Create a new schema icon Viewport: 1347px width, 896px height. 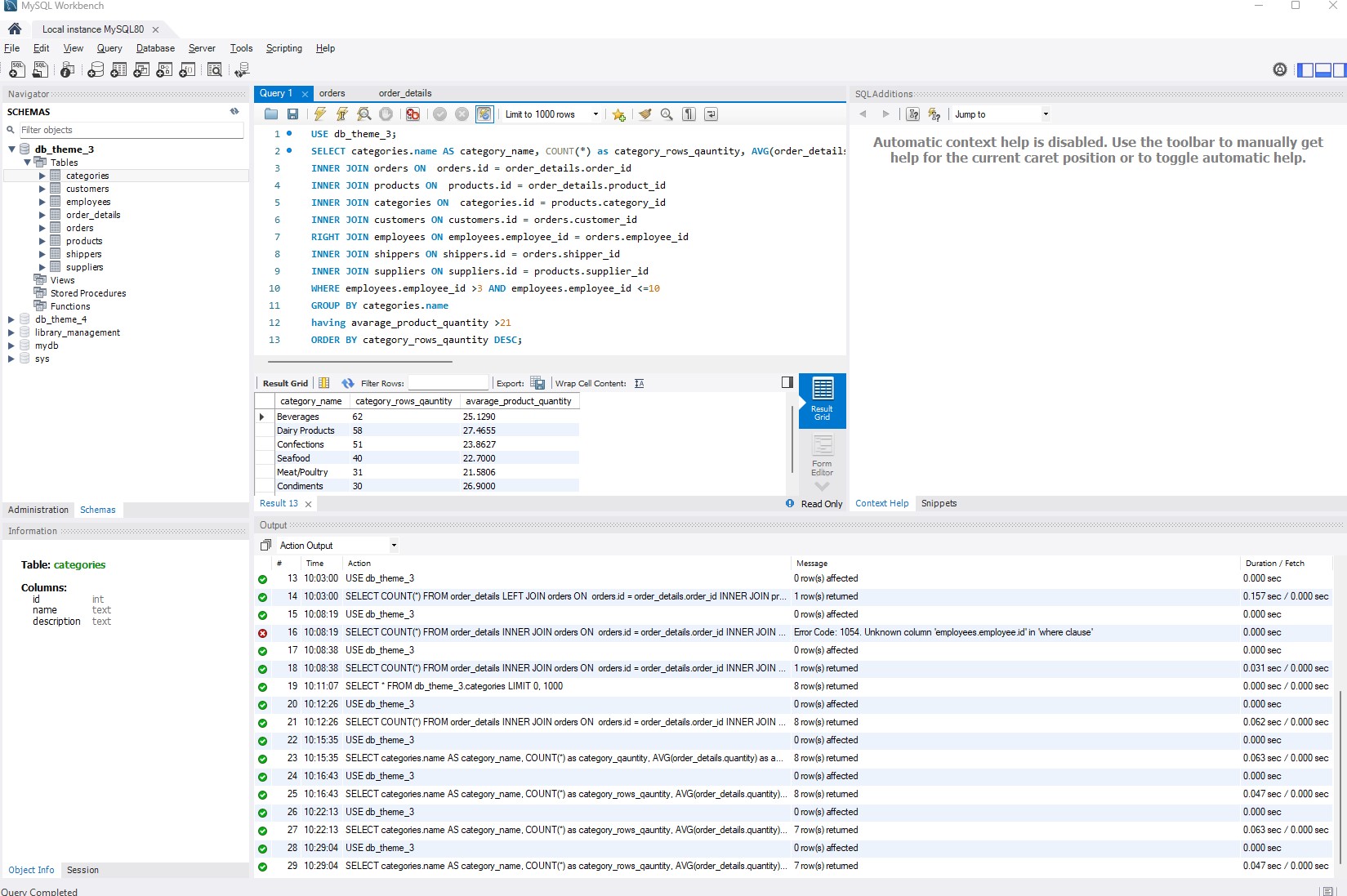(96, 70)
